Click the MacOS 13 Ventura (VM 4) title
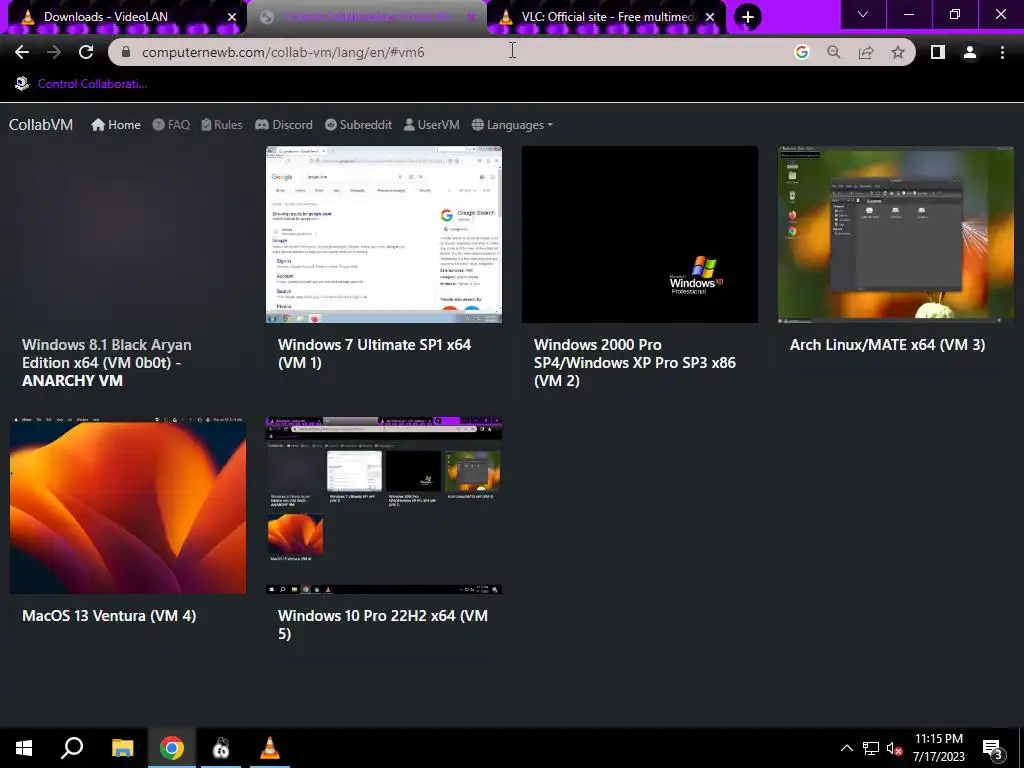The image size is (1024, 768). 109,616
